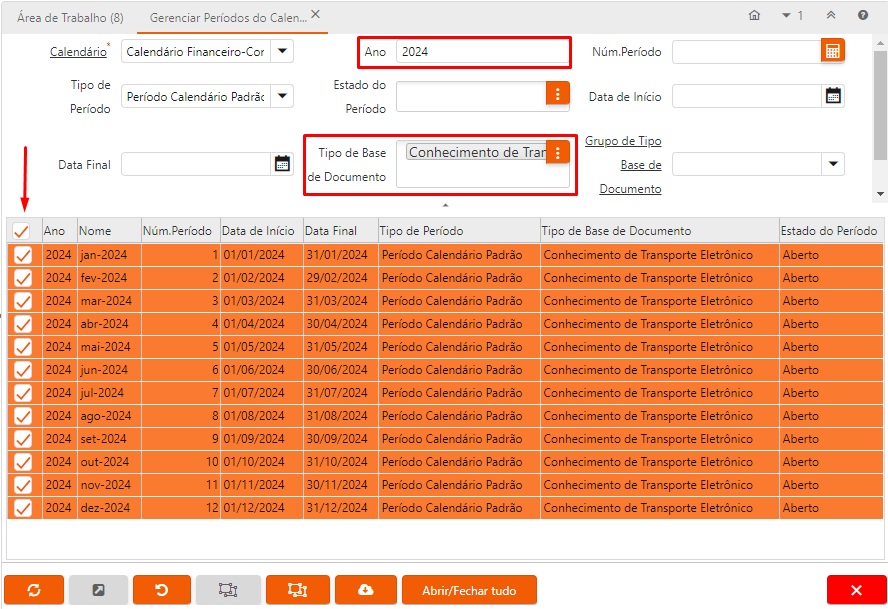Switch to Área de Trabalho (8) tab

pos(70,17)
